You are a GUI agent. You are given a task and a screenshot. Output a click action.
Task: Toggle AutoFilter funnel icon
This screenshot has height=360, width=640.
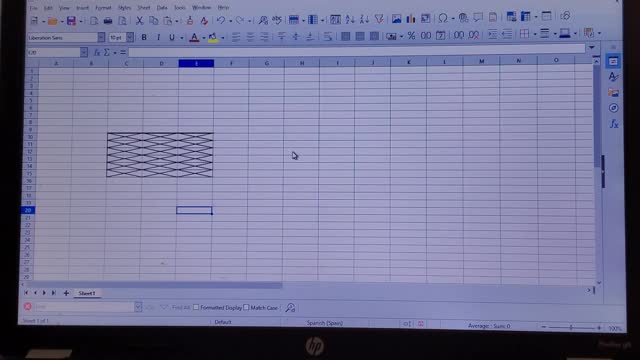click(379, 19)
